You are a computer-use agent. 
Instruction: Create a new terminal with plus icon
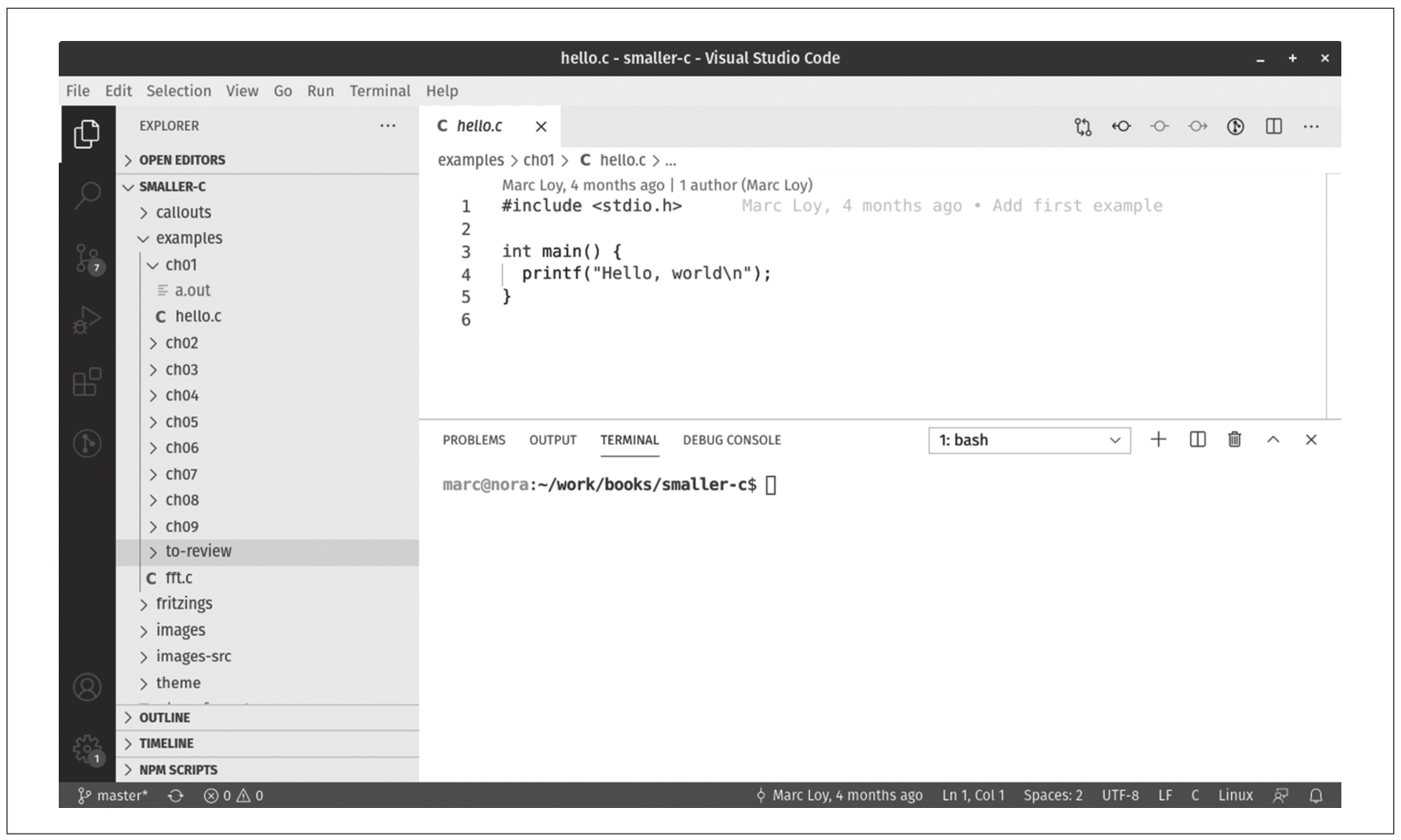click(x=1158, y=440)
